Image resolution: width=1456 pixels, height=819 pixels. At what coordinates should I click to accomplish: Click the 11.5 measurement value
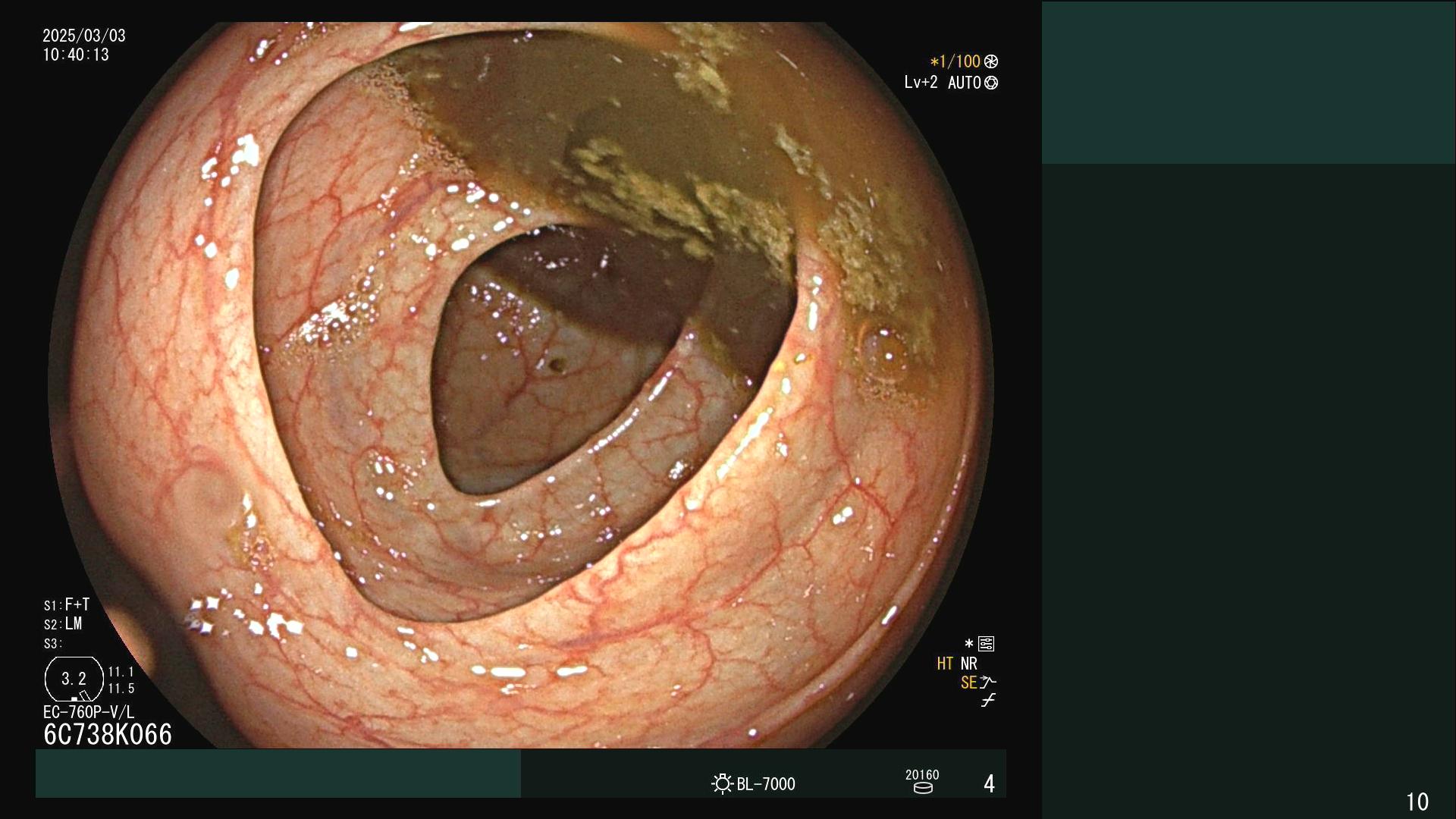point(121,689)
